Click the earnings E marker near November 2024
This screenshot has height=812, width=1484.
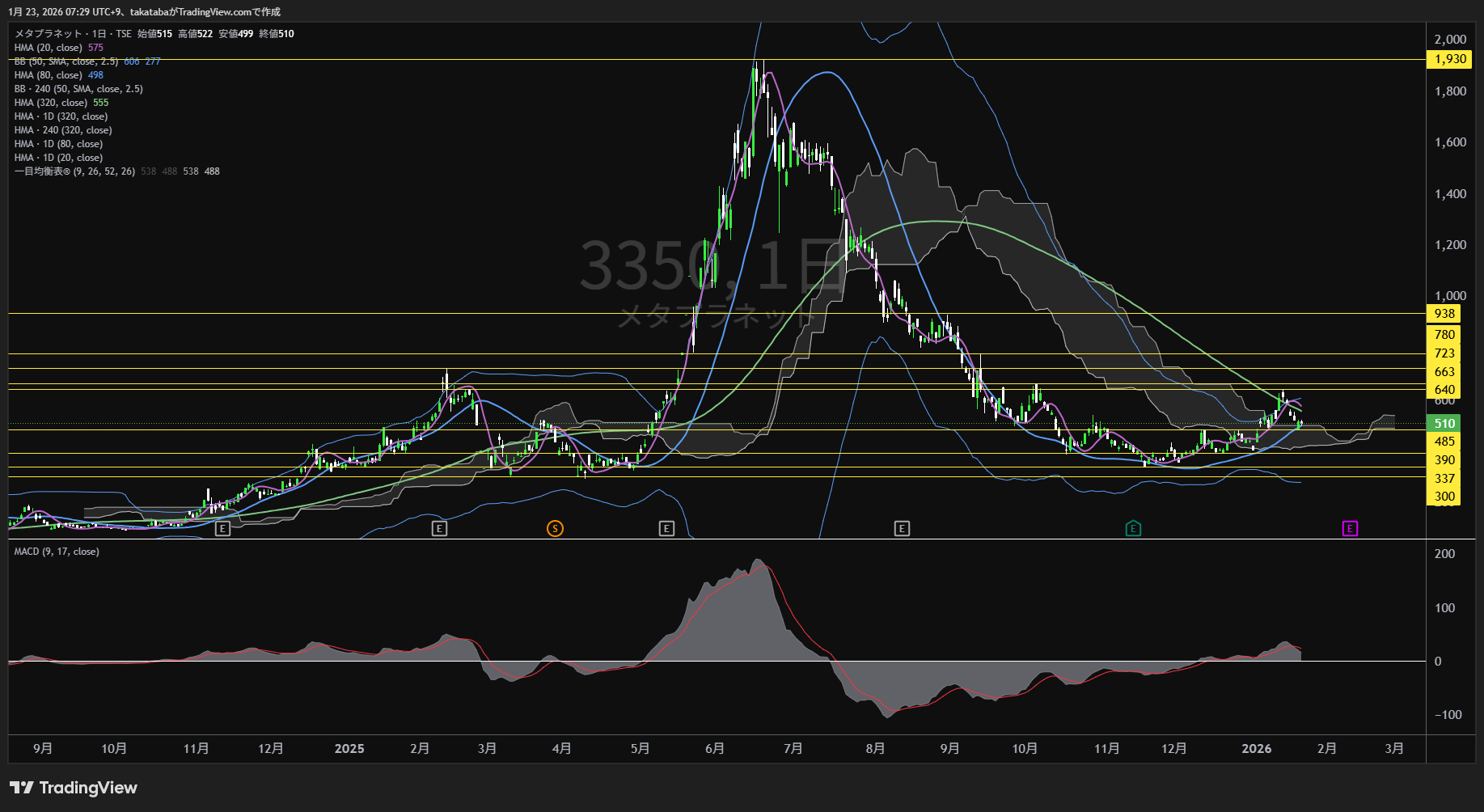pos(222,528)
